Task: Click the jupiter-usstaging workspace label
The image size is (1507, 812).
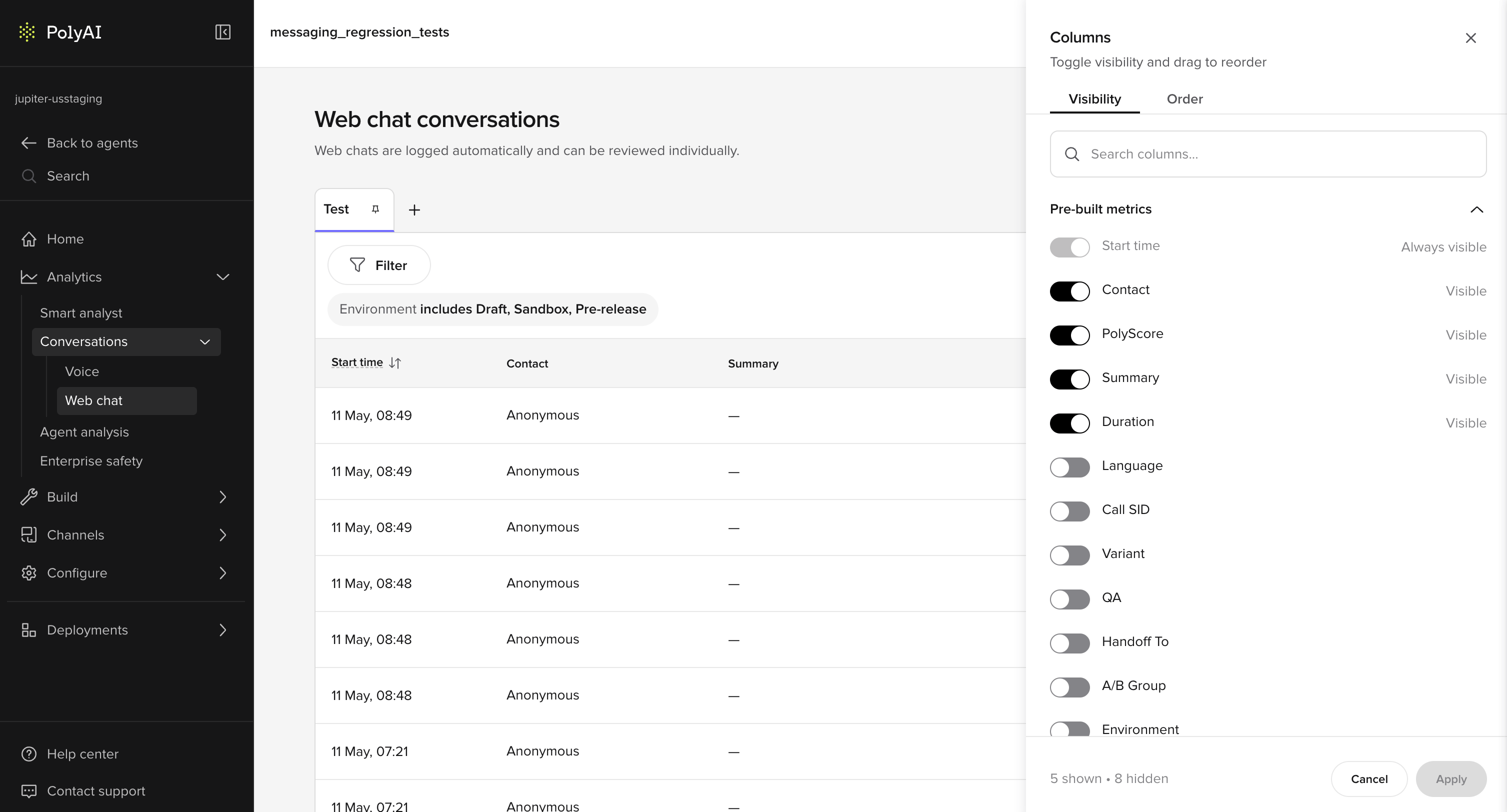Action: pyautogui.click(x=58, y=99)
